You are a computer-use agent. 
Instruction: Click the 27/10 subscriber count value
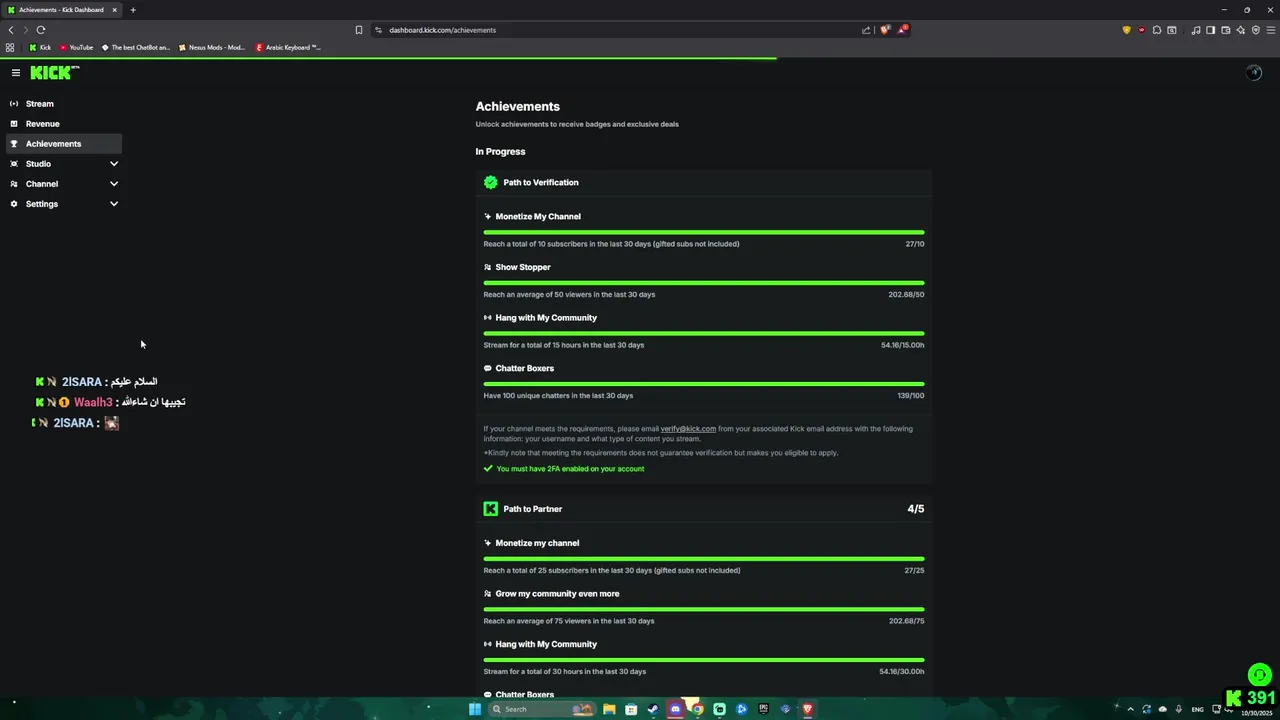915,244
